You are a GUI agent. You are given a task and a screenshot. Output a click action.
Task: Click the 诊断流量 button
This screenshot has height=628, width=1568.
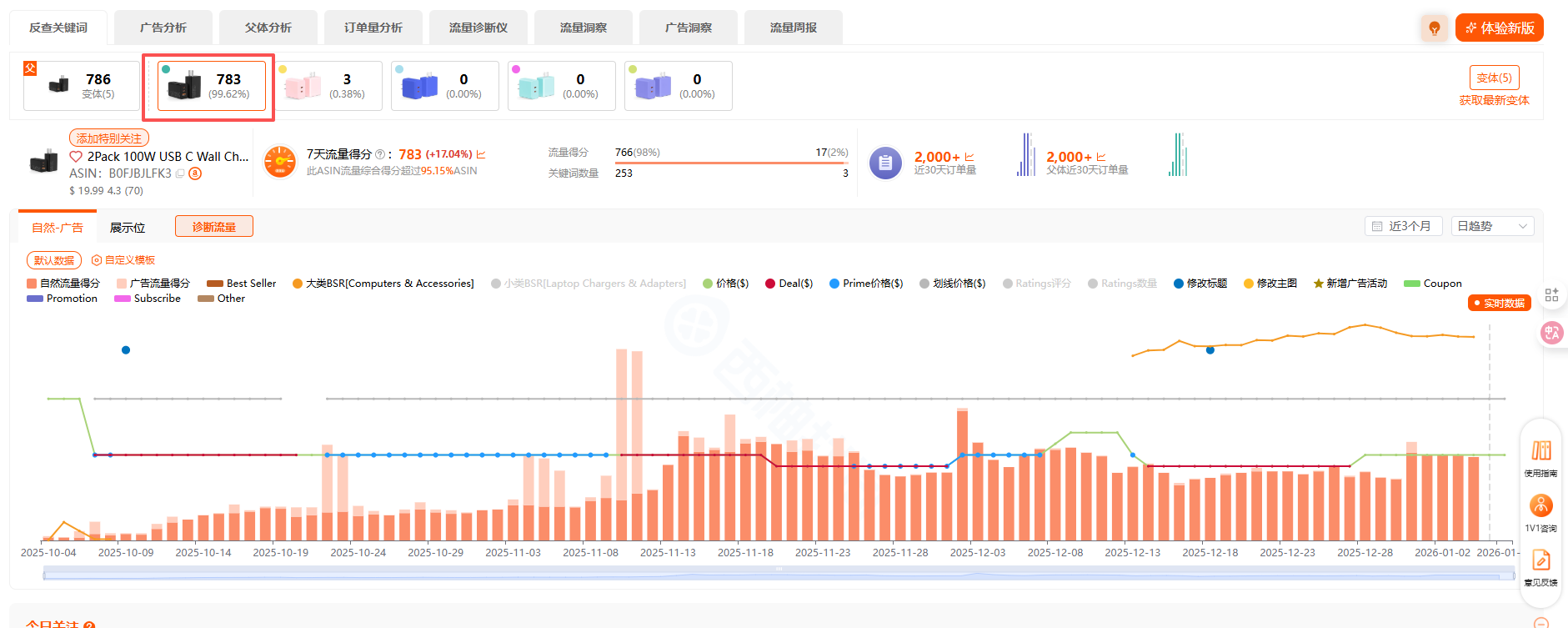point(214,227)
